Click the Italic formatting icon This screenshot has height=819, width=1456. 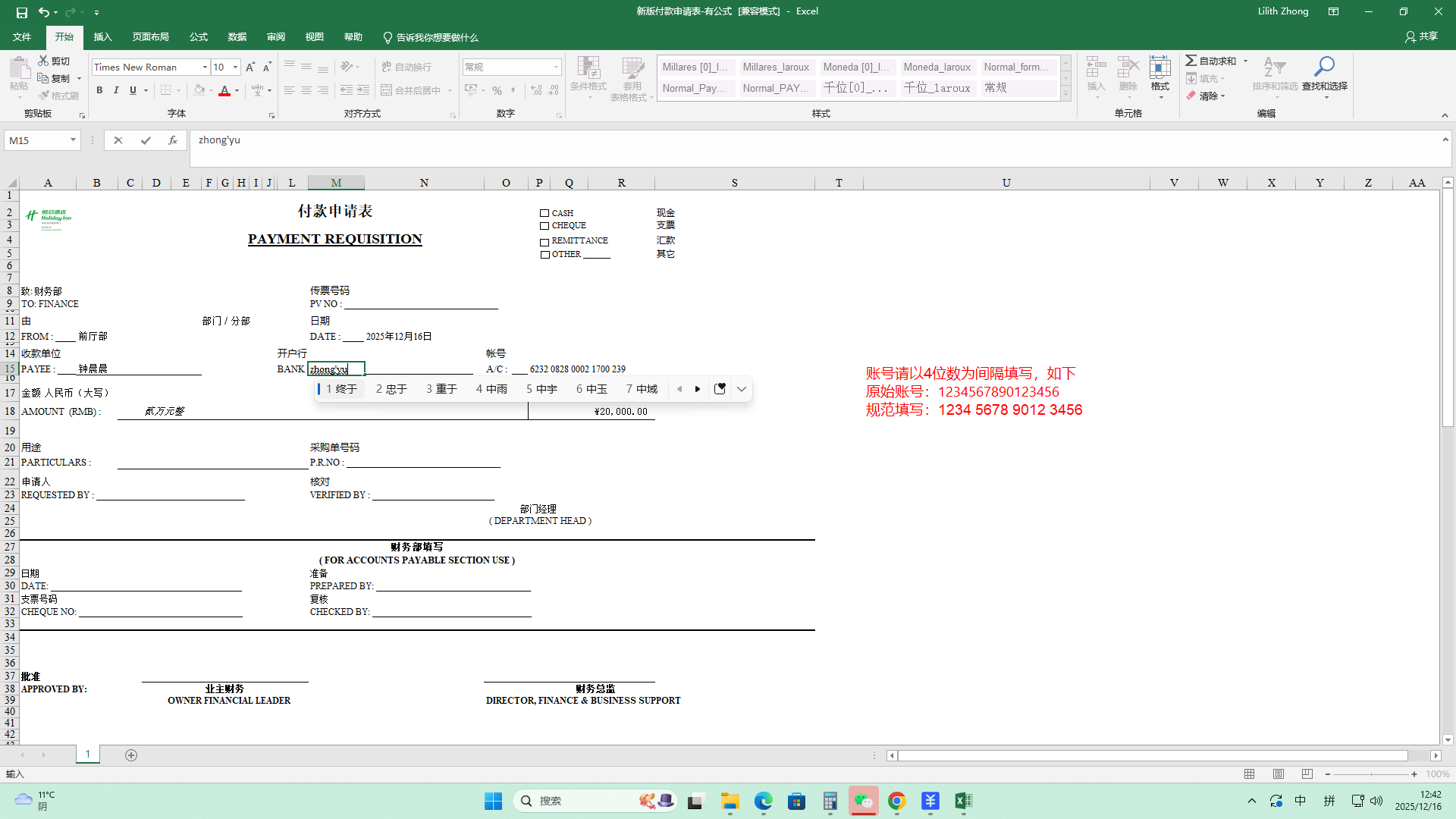coord(116,90)
